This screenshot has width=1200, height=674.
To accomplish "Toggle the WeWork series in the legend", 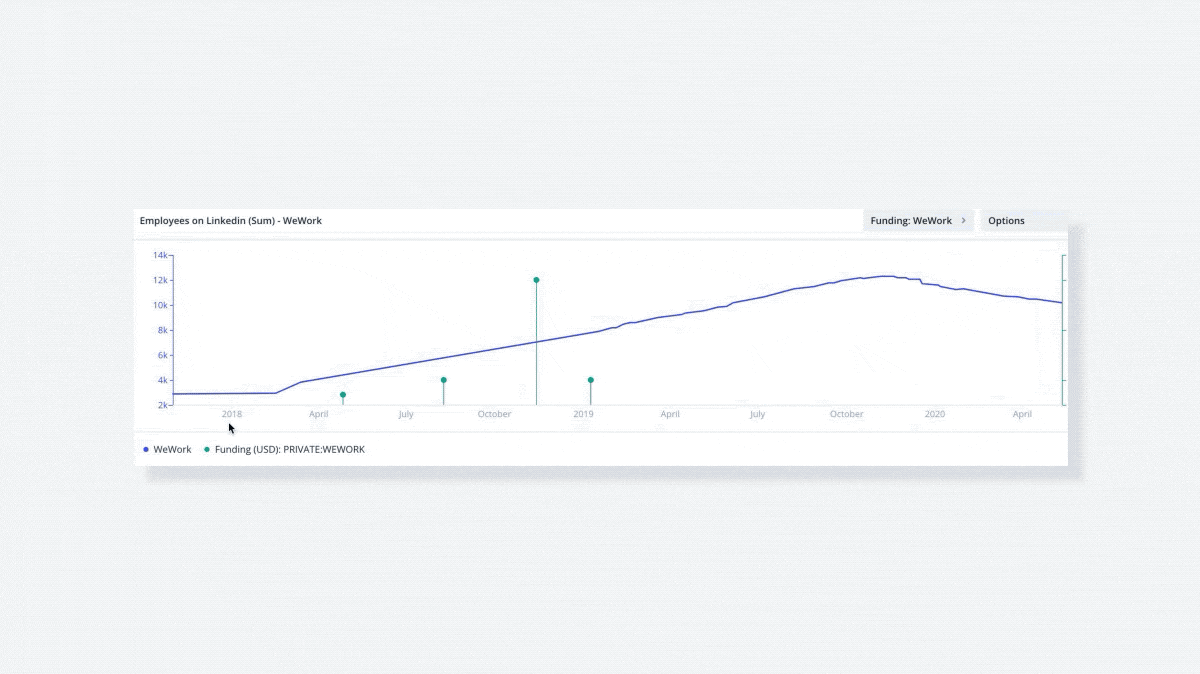I will [167, 450].
